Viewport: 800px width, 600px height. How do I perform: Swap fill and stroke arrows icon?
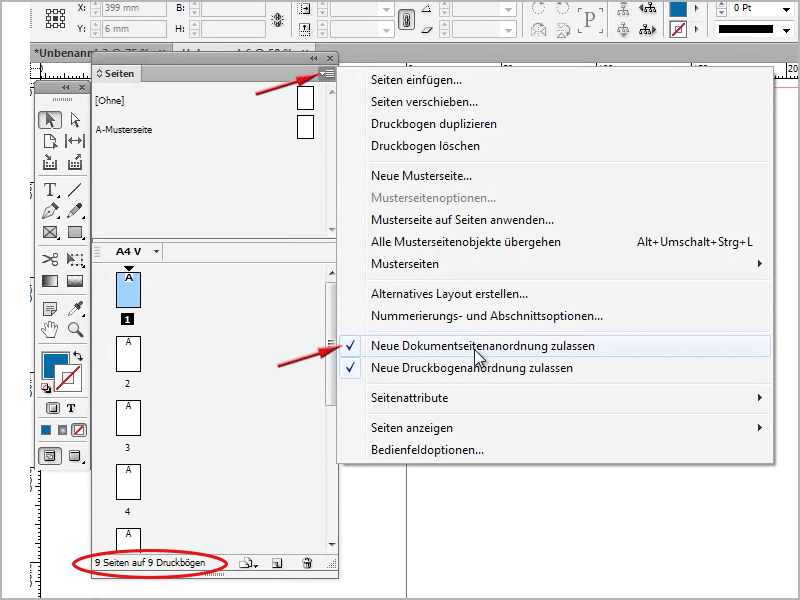click(78, 356)
